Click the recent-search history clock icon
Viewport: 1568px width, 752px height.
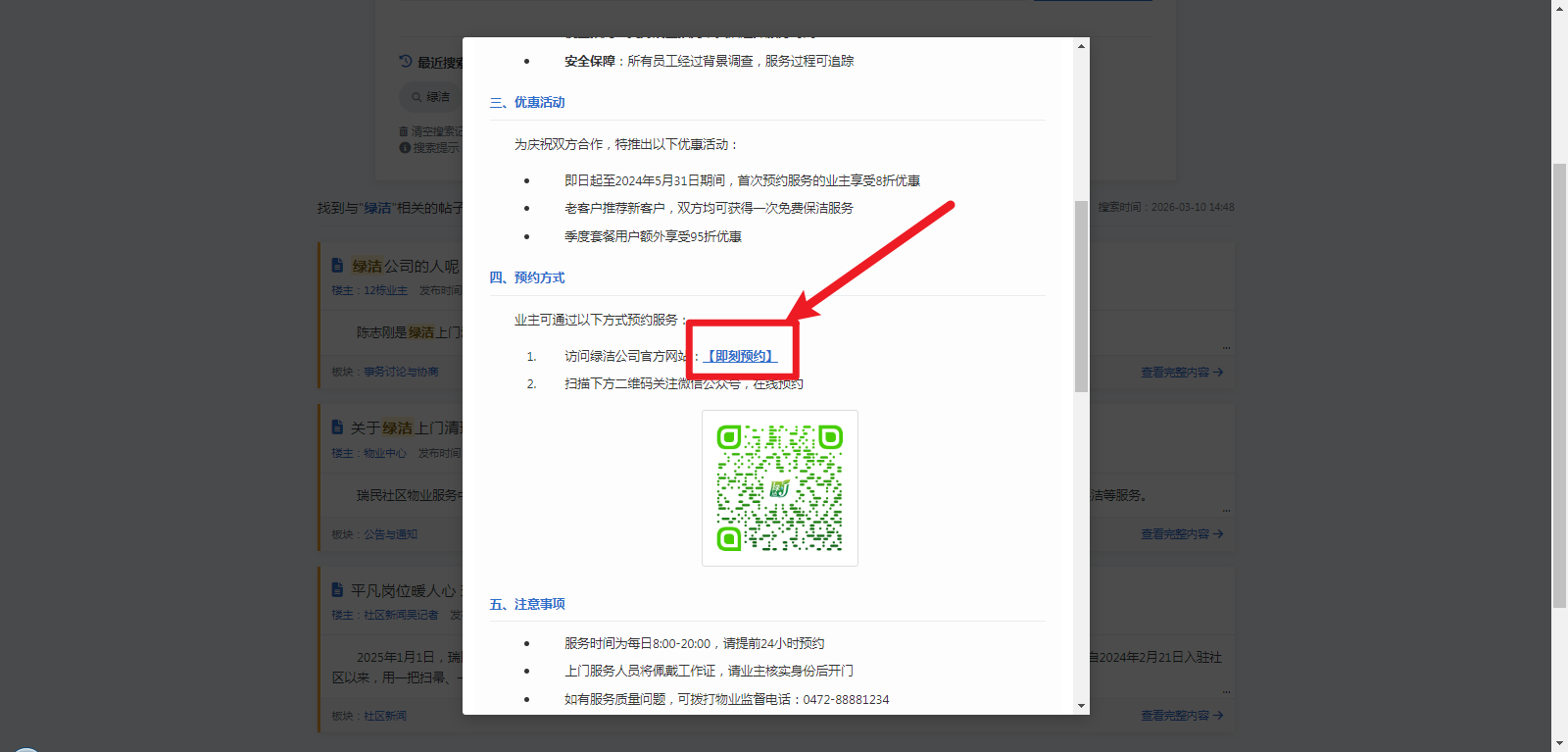point(406,62)
